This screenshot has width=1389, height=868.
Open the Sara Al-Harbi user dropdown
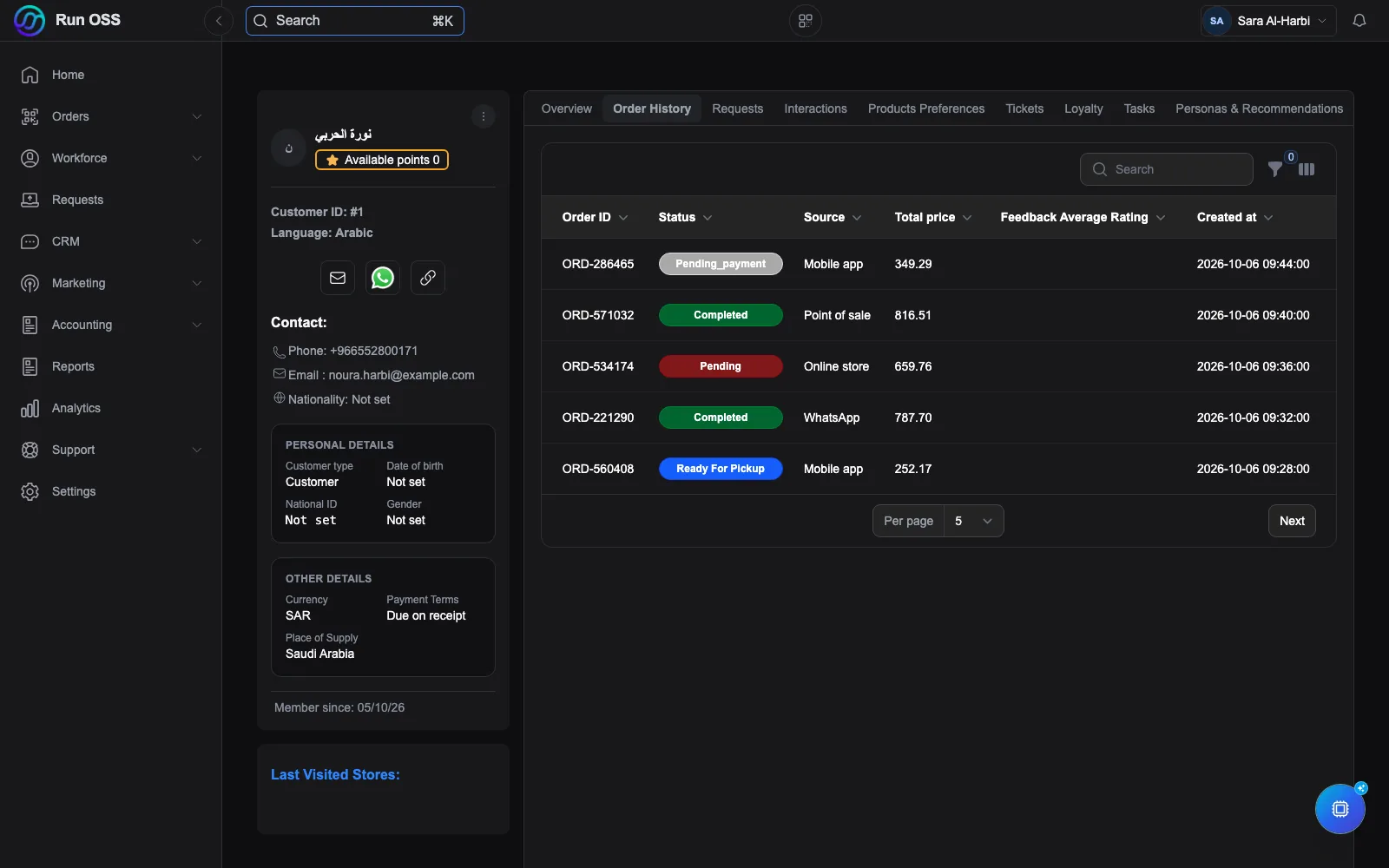1267,21
